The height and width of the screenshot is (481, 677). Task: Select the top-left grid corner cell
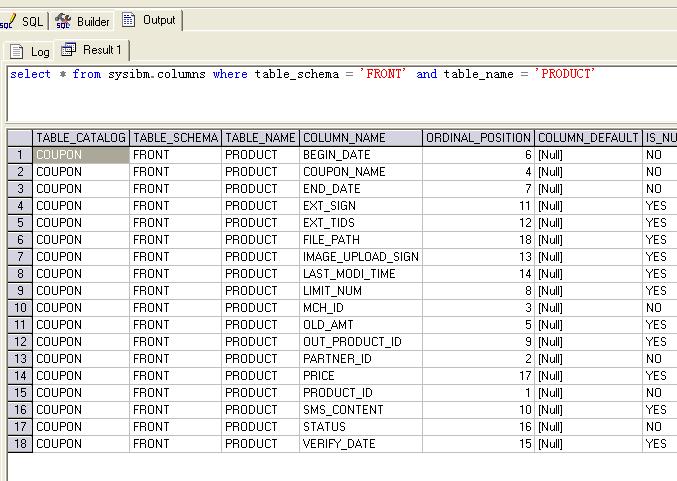pyautogui.click(x=20, y=138)
